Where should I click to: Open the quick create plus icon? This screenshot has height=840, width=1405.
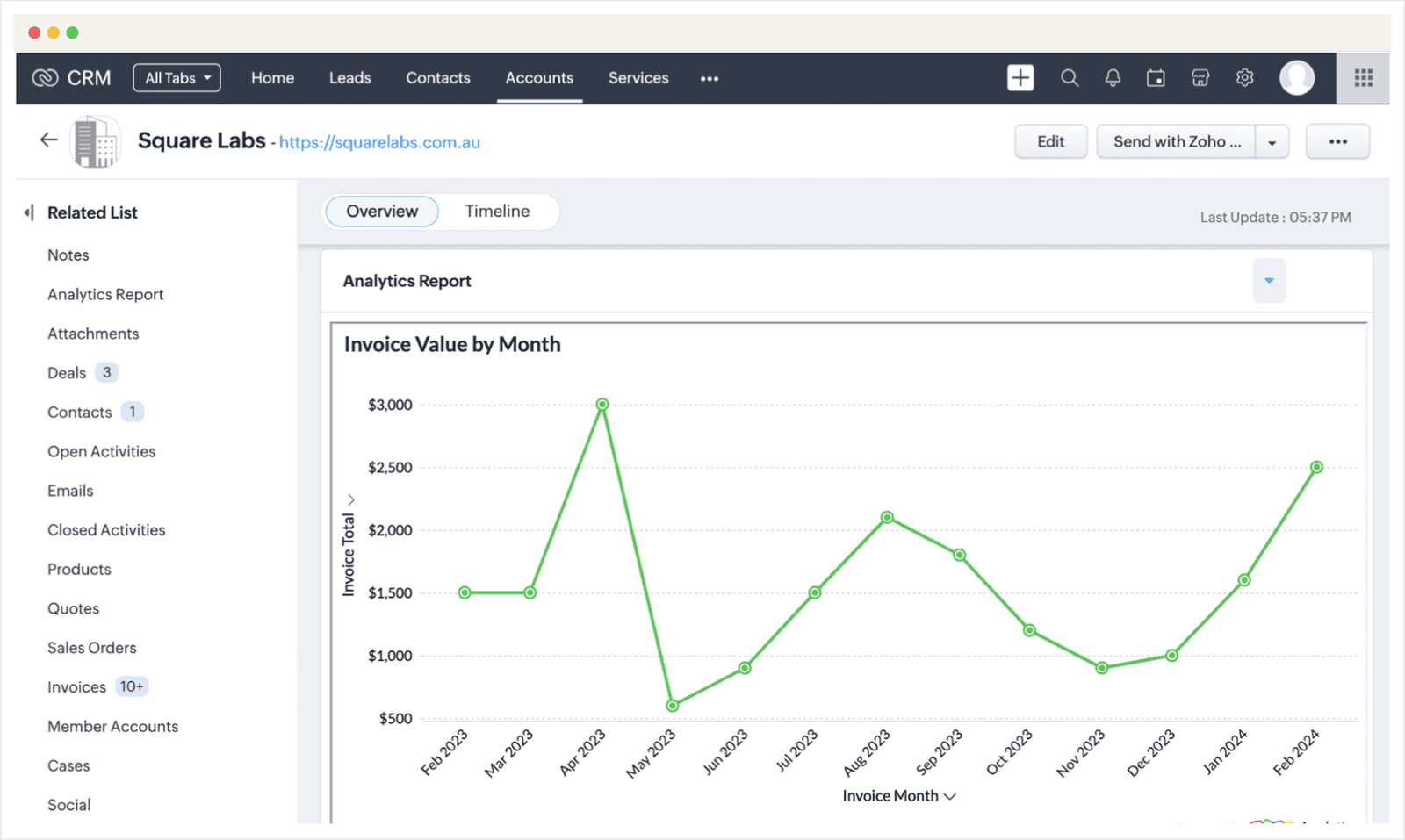click(1020, 77)
